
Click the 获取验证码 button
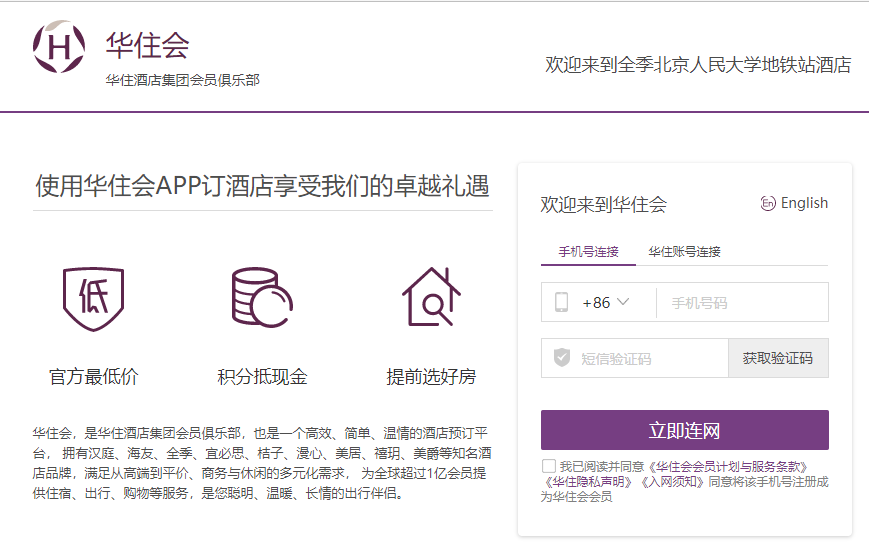pyautogui.click(x=778, y=358)
